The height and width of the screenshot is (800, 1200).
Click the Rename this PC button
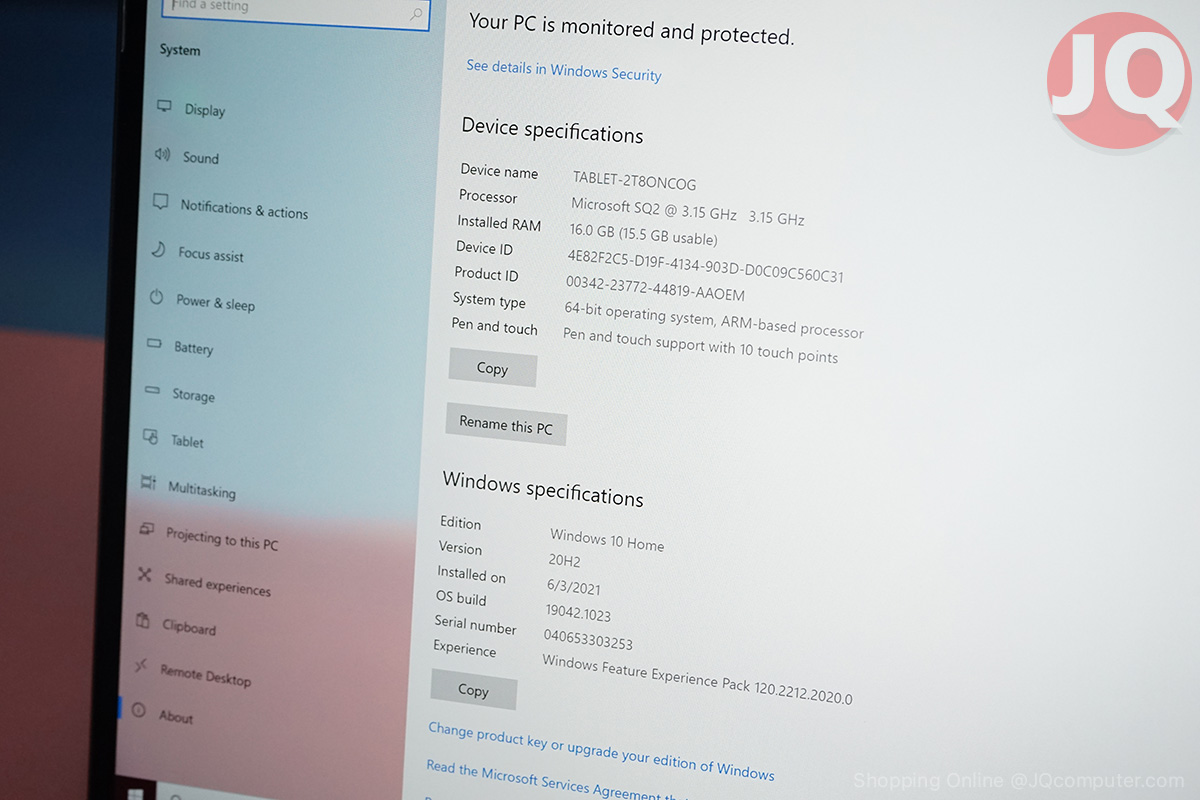point(506,426)
